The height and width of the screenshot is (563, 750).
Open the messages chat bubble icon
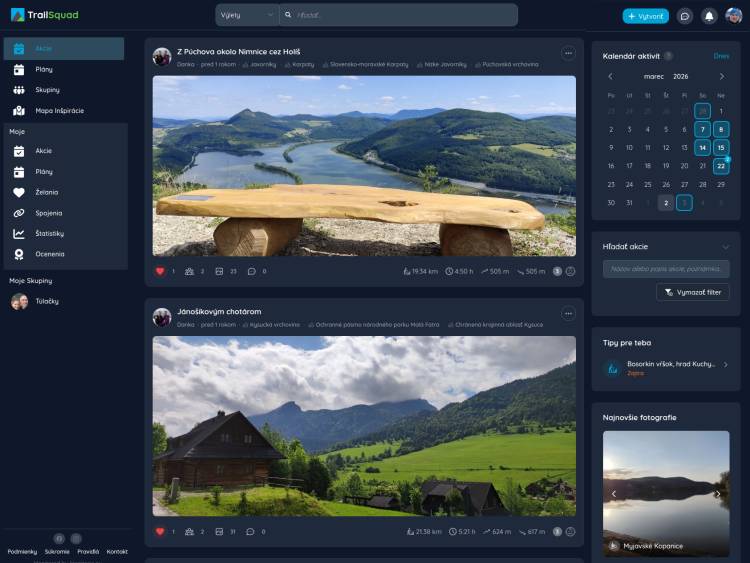click(685, 16)
